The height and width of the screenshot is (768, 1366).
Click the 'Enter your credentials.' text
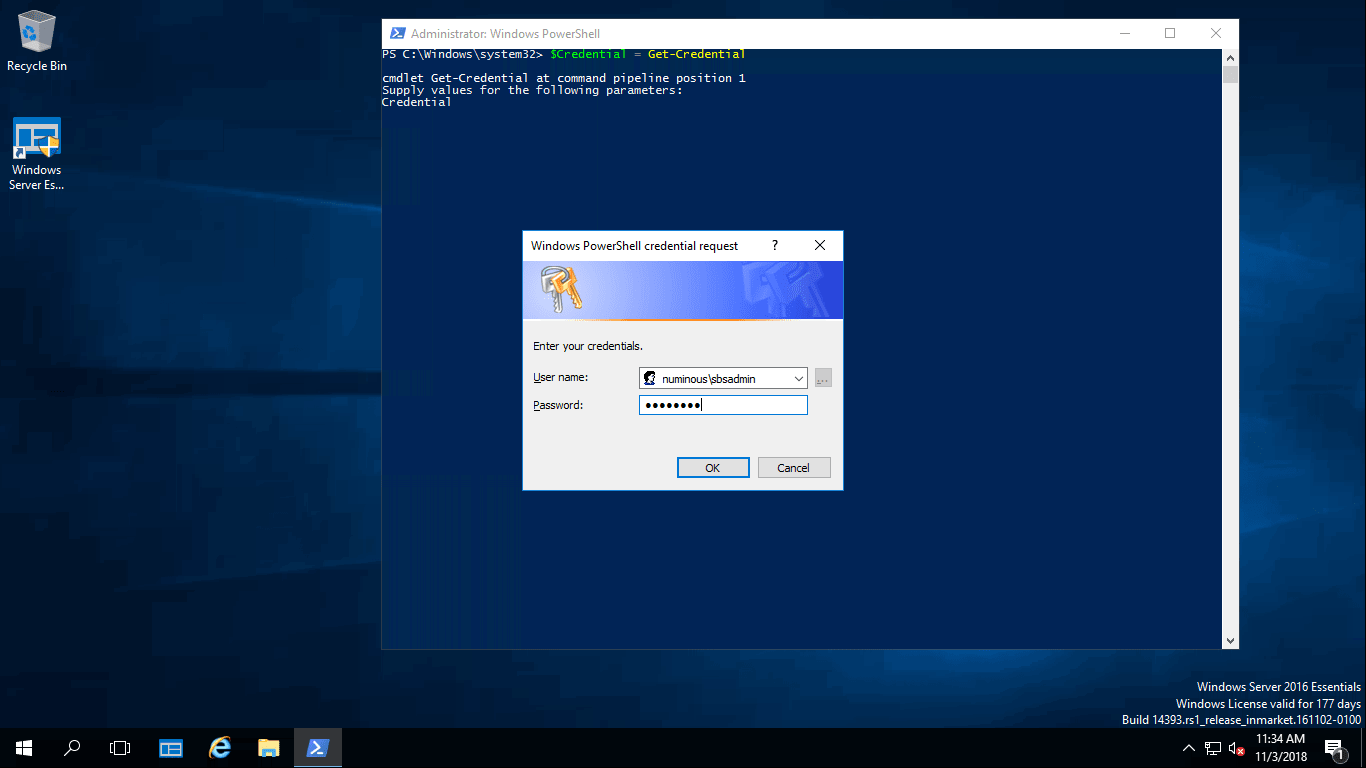[588, 346]
